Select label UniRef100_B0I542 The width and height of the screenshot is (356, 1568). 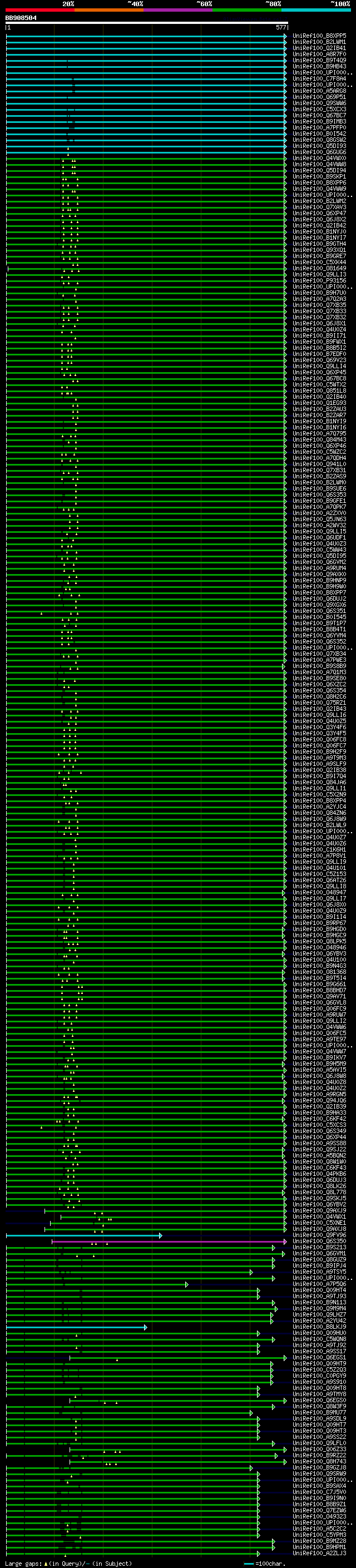[x=319, y=134]
